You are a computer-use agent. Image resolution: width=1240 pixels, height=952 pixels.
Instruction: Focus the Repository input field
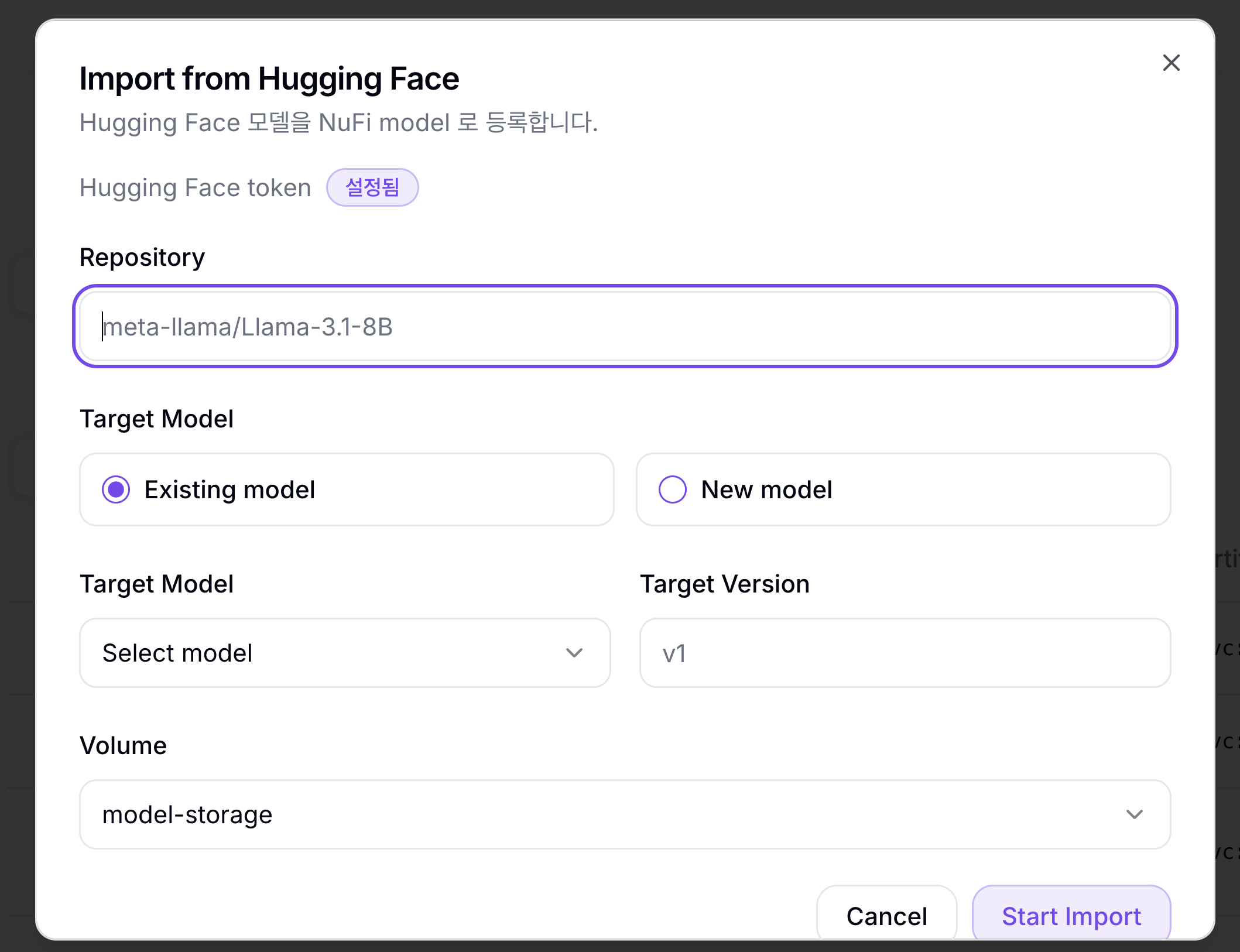[625, 326]
